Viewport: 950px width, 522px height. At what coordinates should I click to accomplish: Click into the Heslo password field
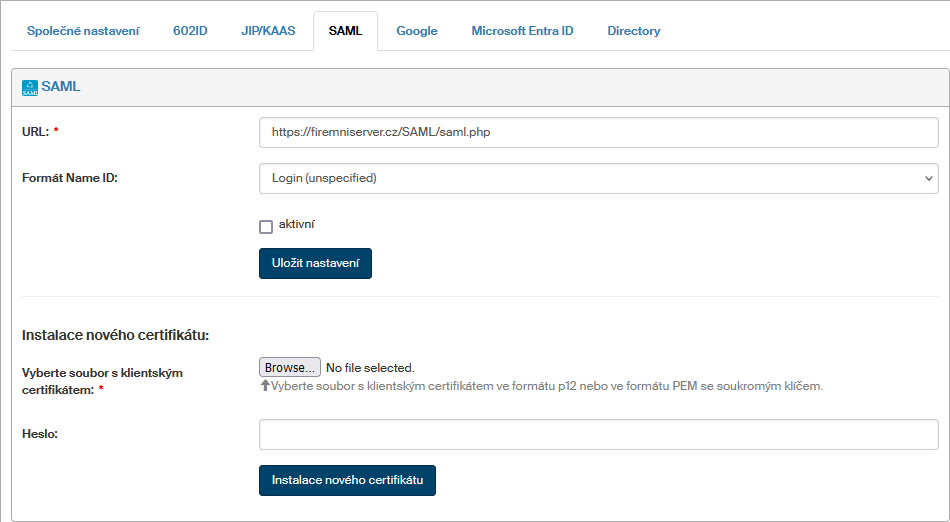tap(598, 434)
